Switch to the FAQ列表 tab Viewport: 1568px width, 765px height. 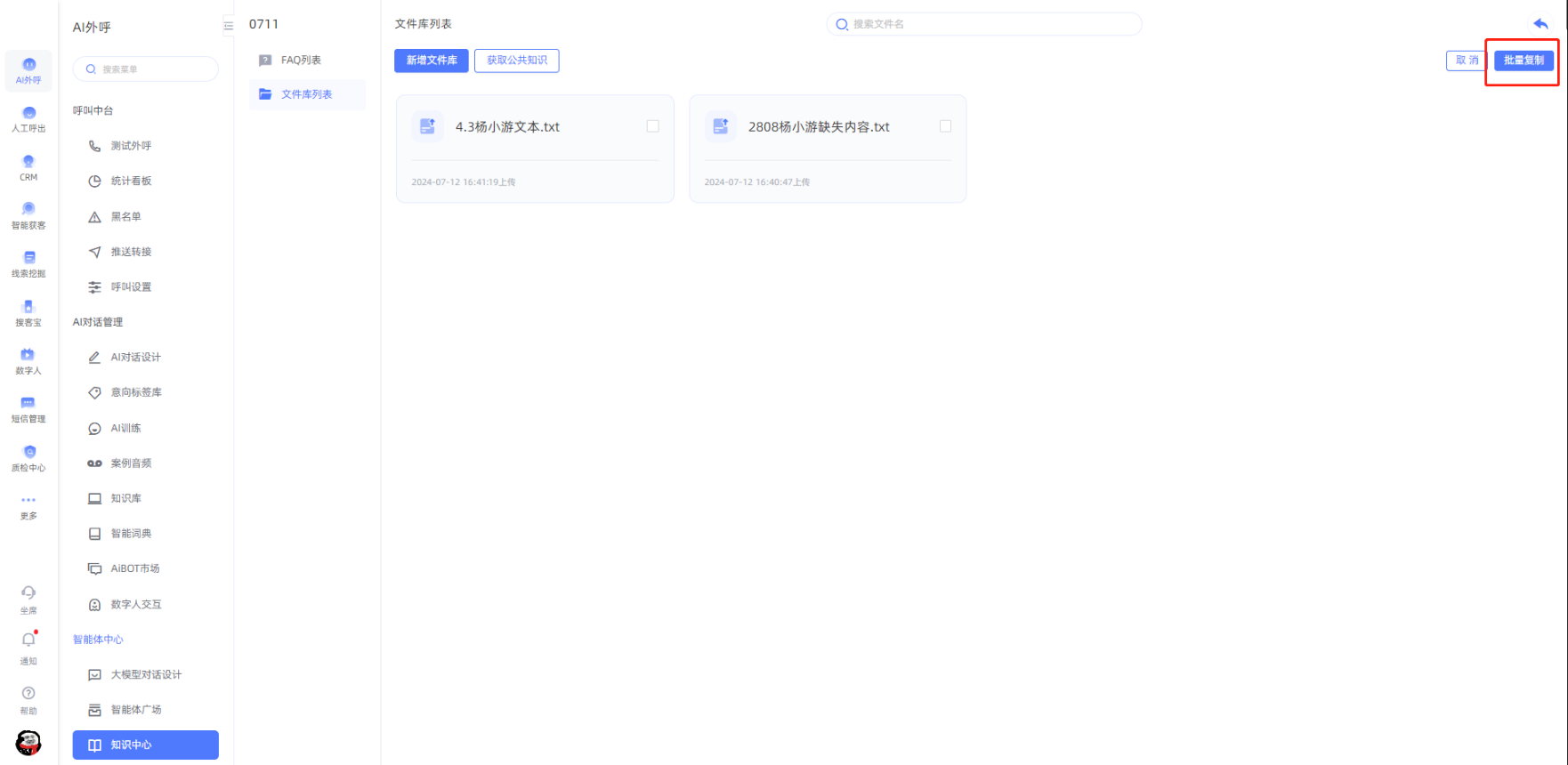(x=301, y=60)
